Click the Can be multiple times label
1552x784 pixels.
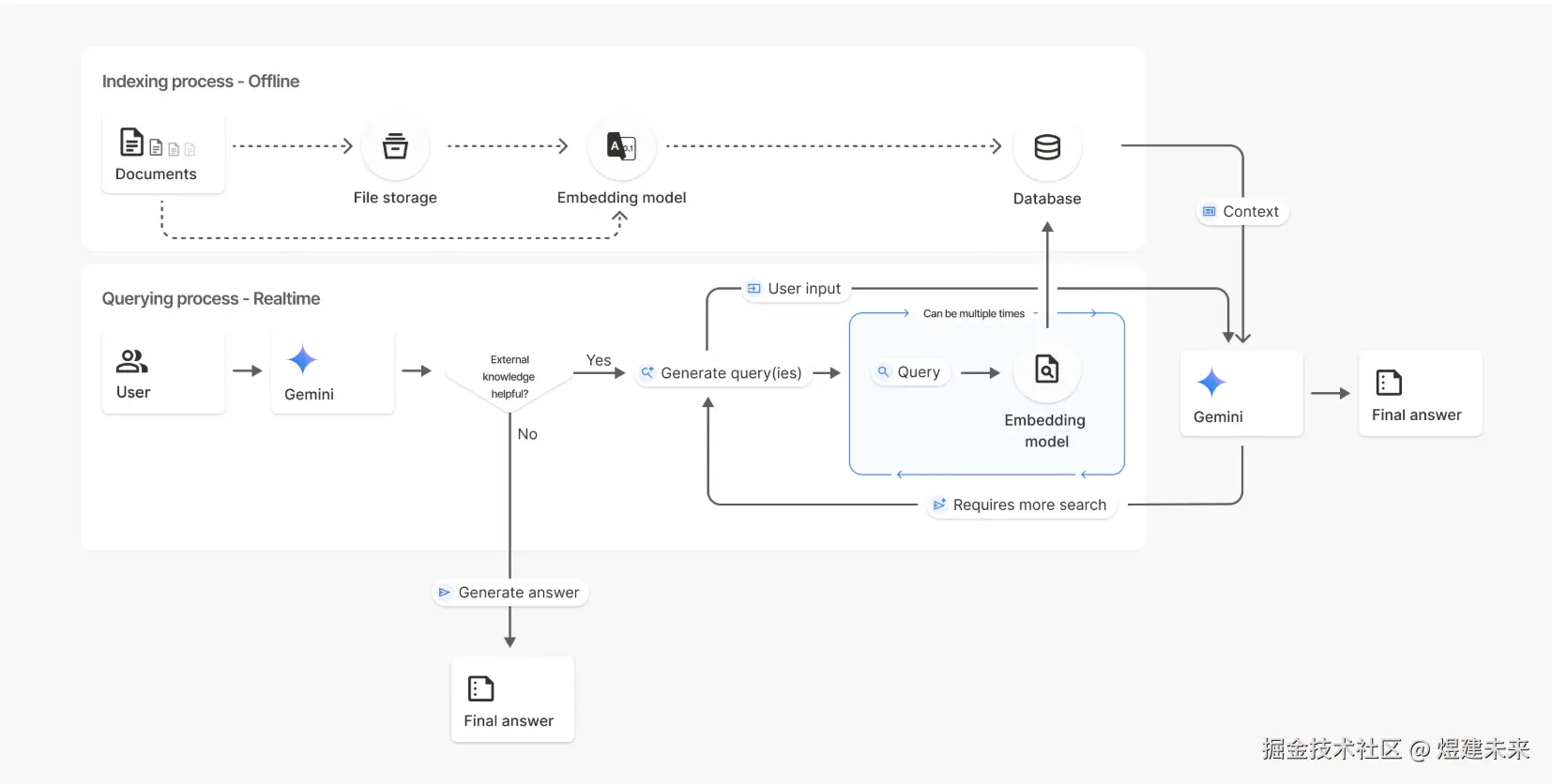[973, 314]
